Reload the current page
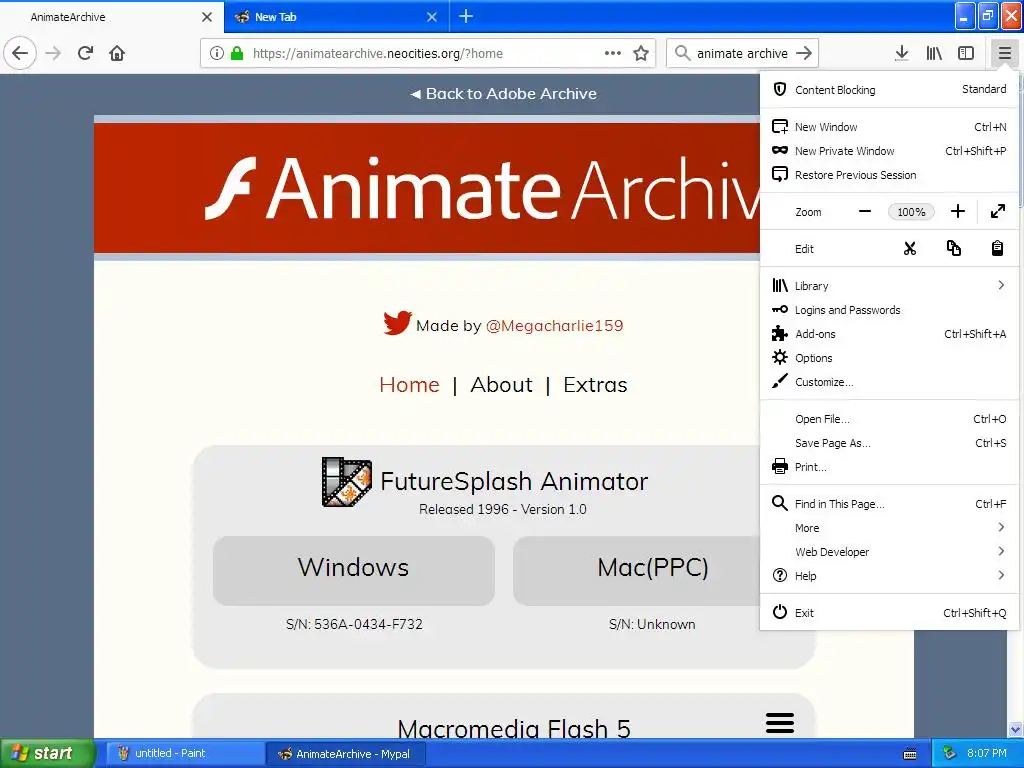This screenshot has width=1024, height=768. click(x=86, y=53)
